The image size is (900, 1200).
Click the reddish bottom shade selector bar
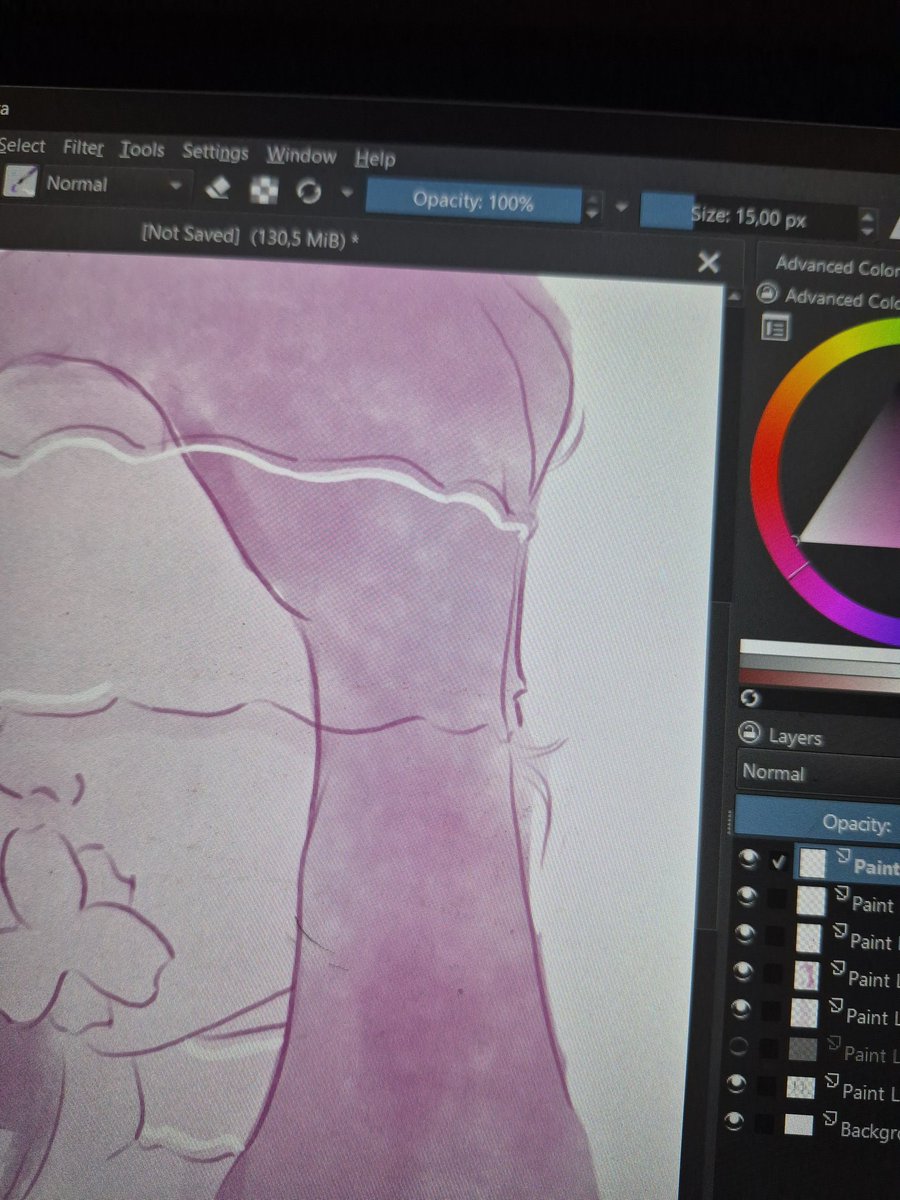[820, 678]
